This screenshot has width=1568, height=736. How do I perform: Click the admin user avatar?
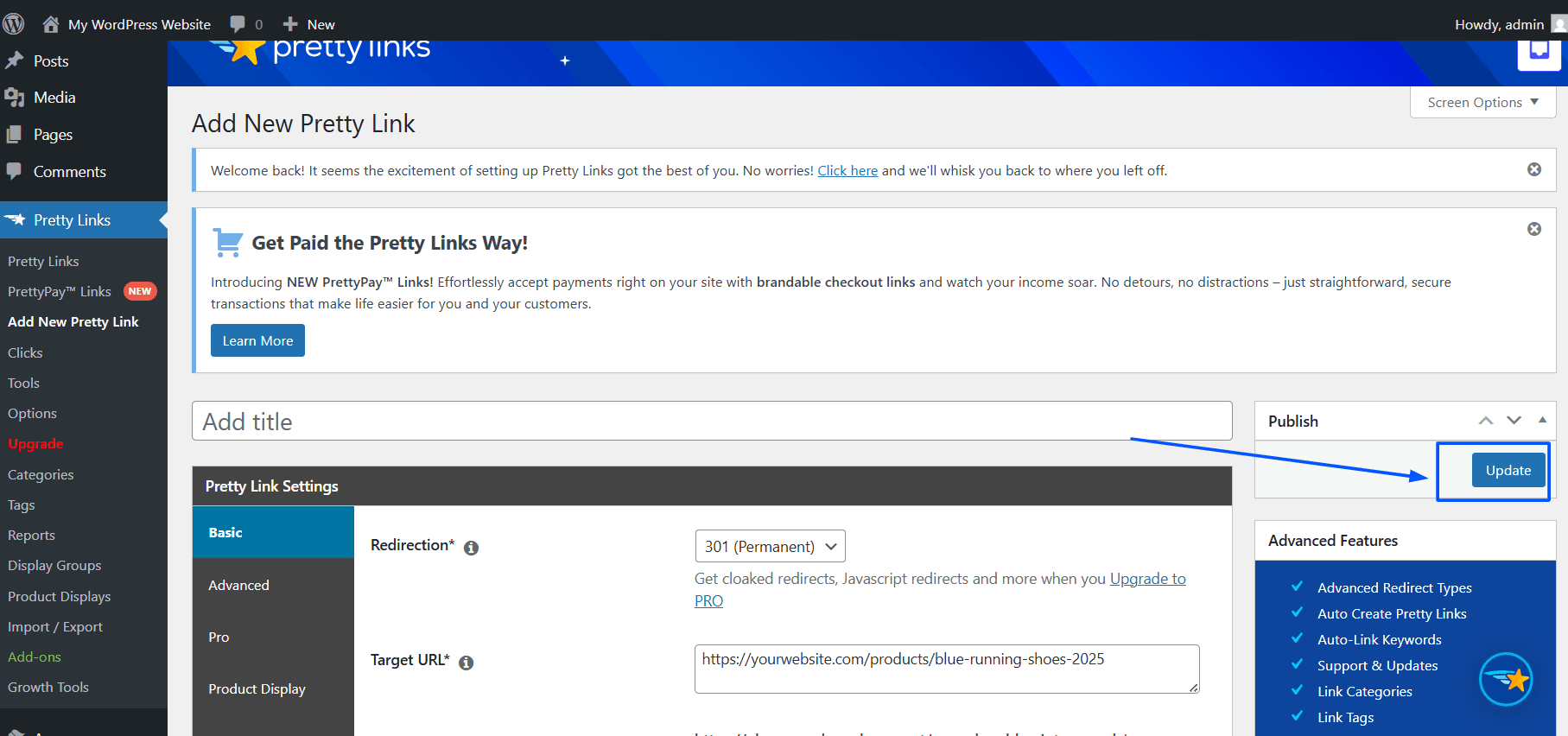pos(1559,24)
